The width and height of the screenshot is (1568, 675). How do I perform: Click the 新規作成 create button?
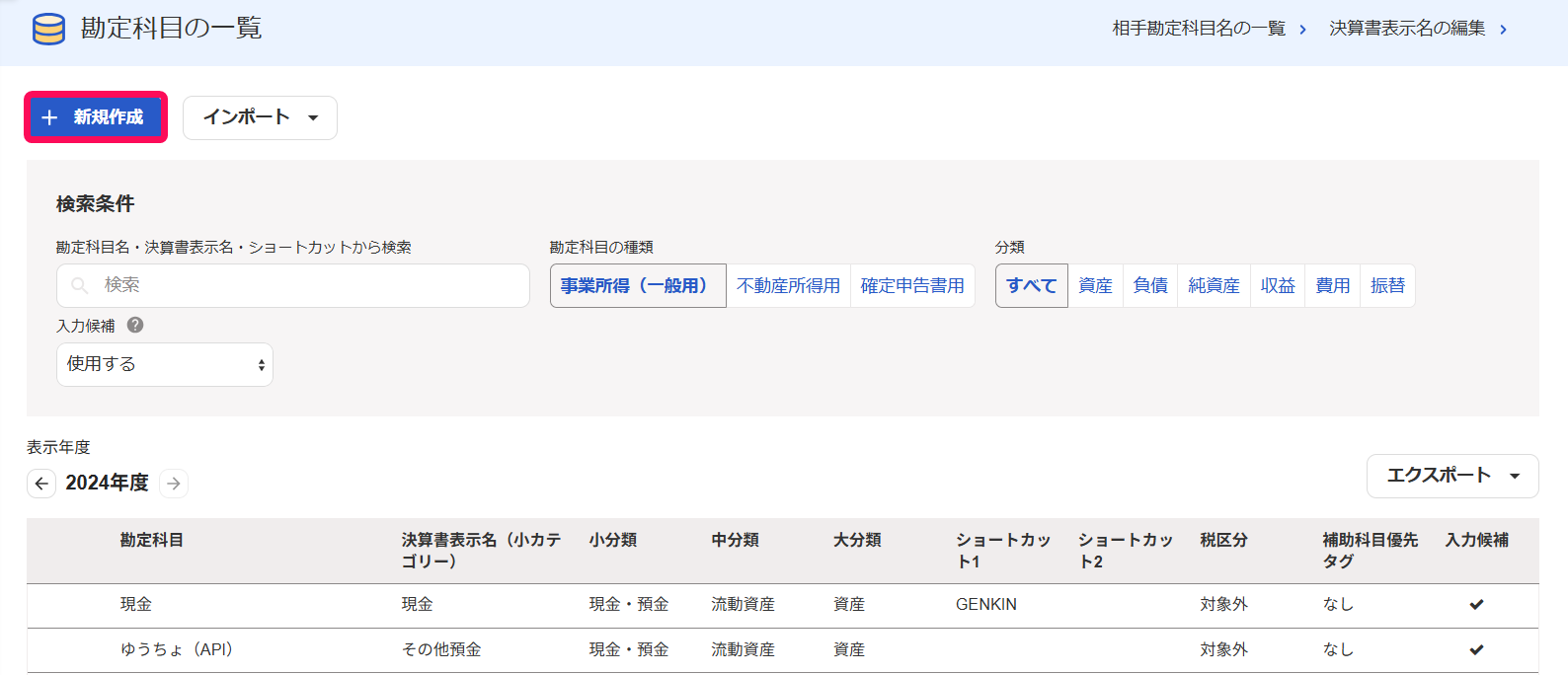[x=96, y=117]
